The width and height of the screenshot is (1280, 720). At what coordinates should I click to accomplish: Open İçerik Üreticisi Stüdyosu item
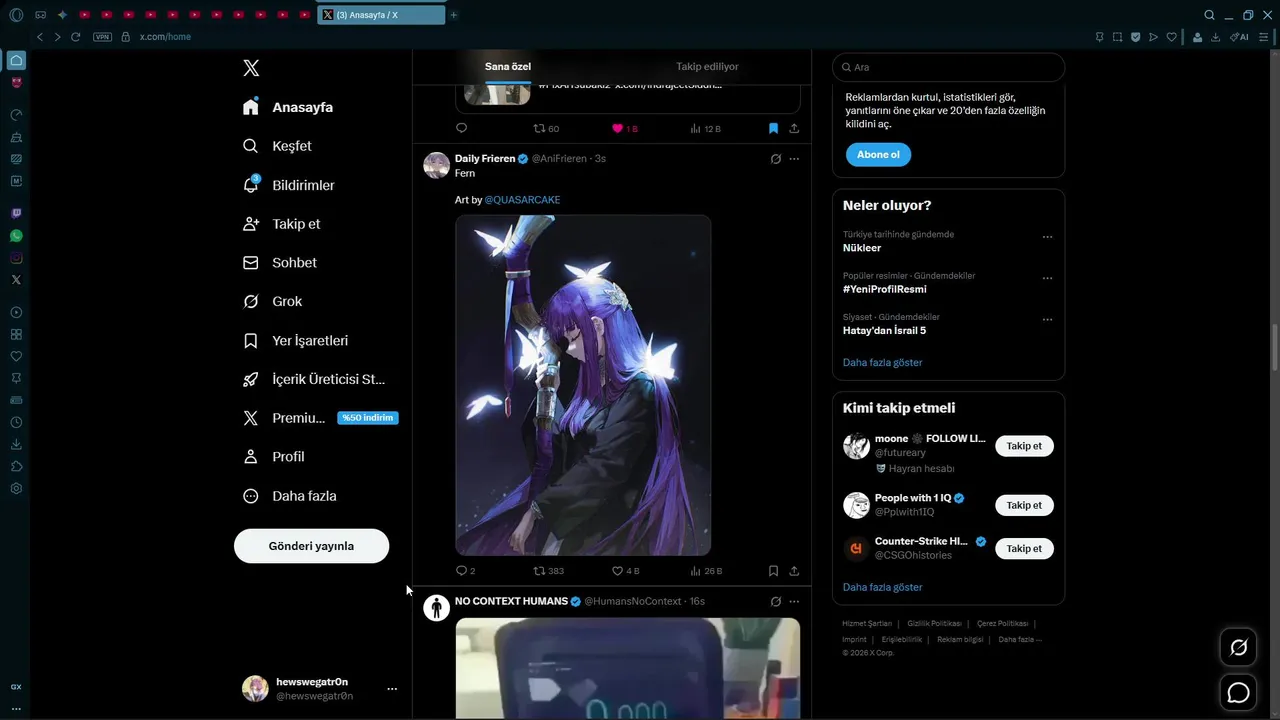[x=314, y=379]
